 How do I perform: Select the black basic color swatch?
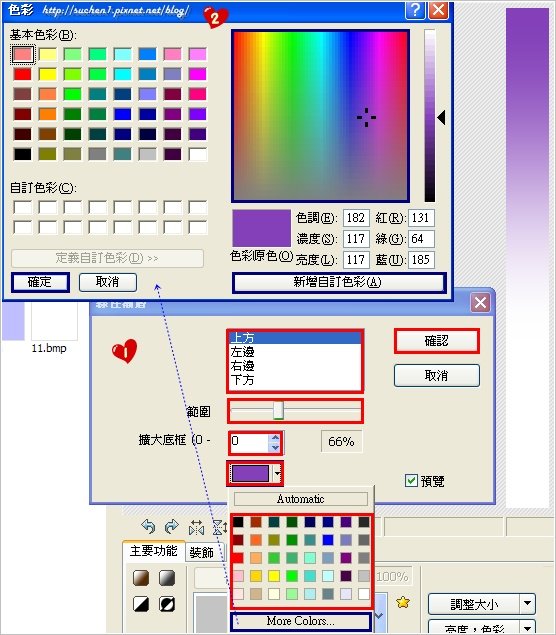[23, 154]
